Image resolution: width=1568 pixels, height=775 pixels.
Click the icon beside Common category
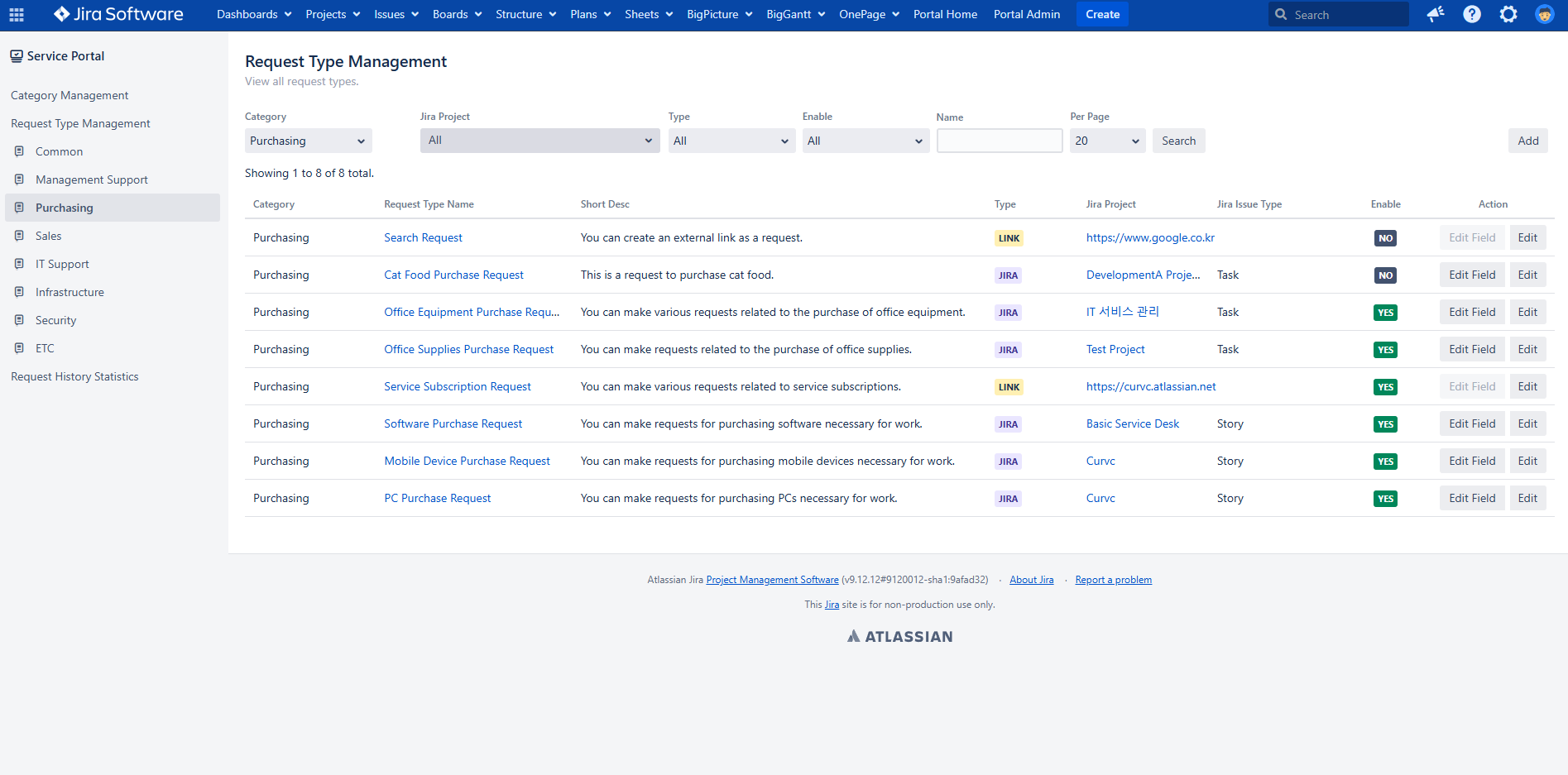19,151
